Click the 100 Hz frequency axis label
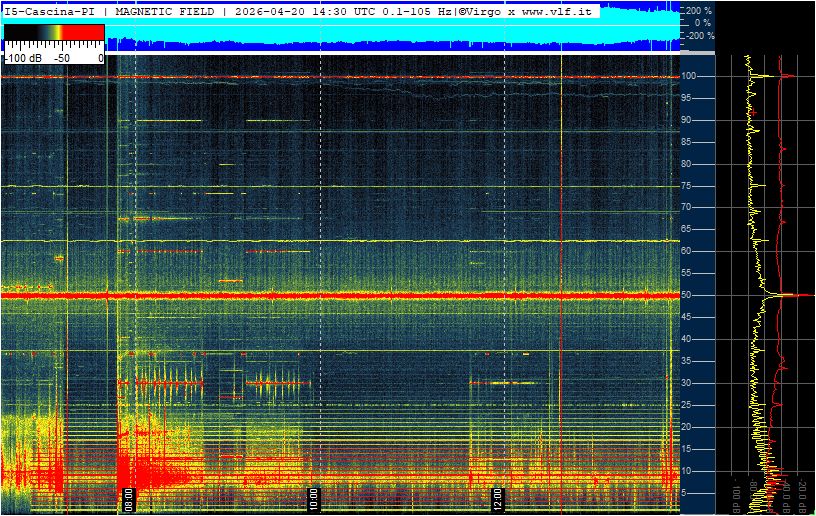The height and width of the screenshot is (516, 816). [689, 76]
